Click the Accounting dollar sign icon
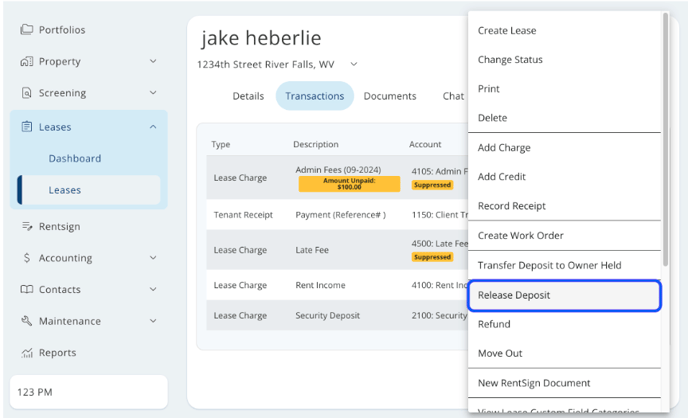The image size is (688, 418). 27,258
